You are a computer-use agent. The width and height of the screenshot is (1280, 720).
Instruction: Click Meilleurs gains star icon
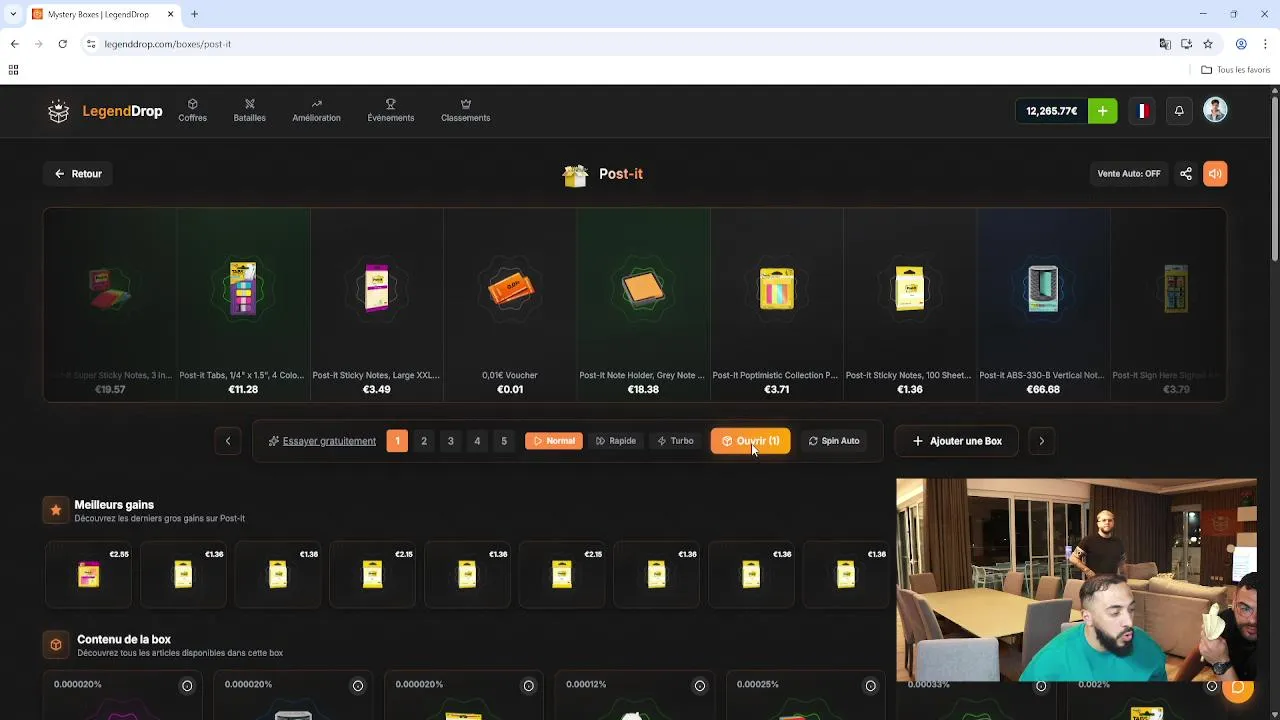pyautogui.click(x=56, y=510)
